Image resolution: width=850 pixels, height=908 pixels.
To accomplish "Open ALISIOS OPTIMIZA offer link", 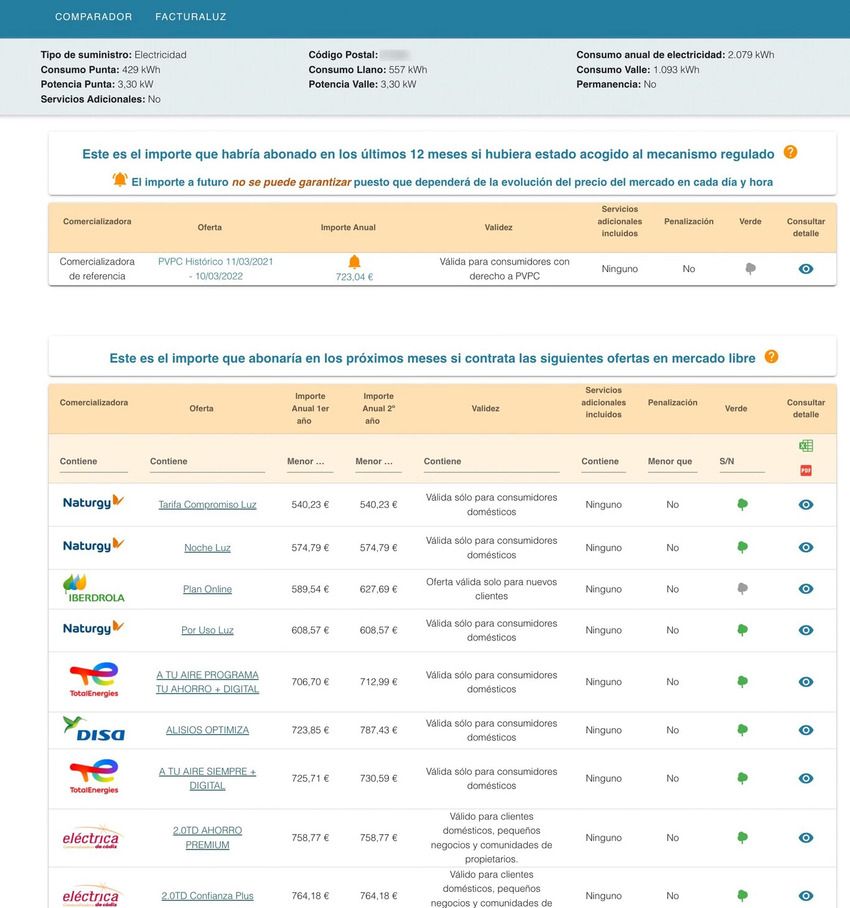I will coord(207,730).
